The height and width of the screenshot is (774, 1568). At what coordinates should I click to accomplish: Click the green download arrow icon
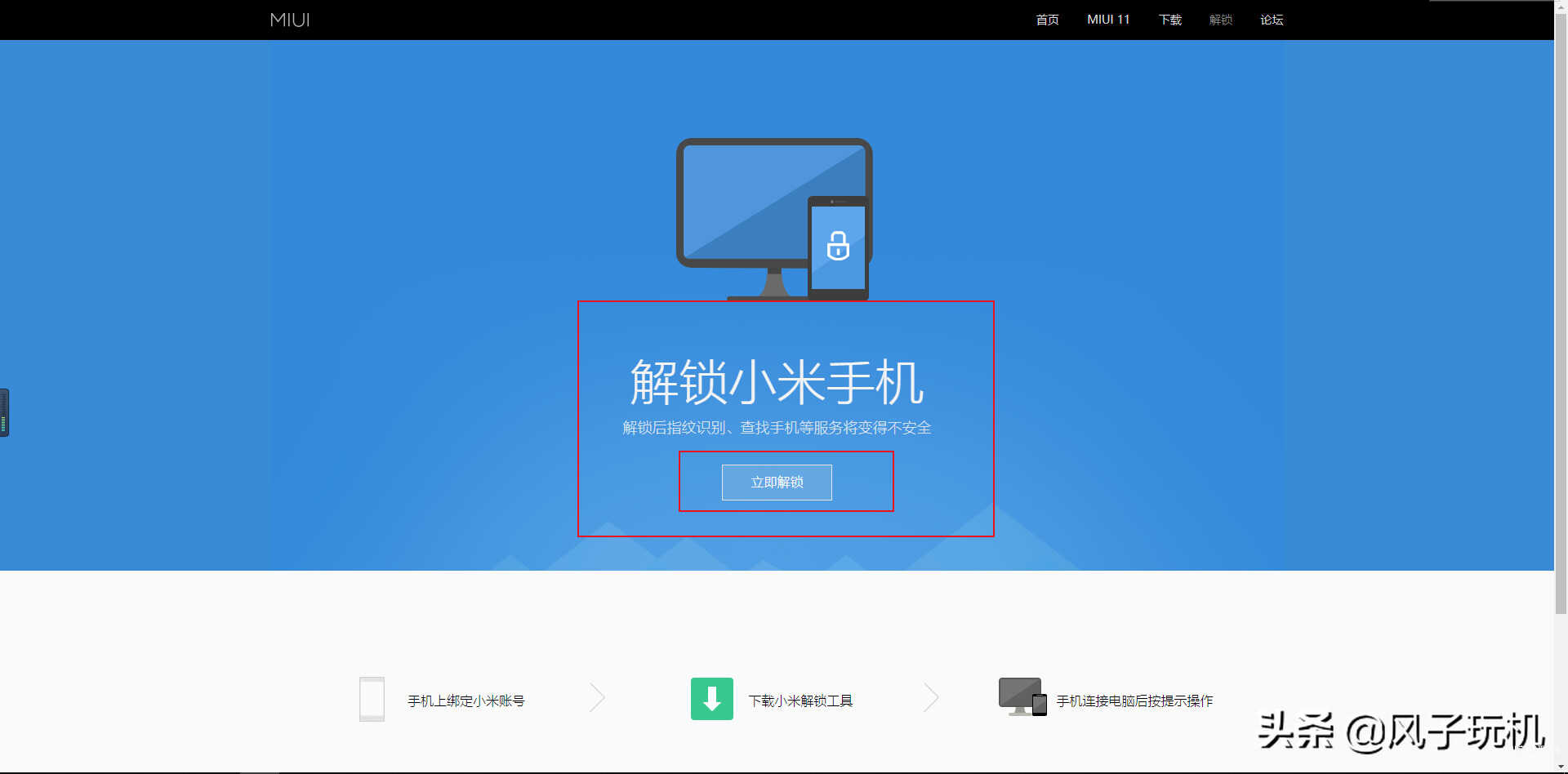pos(711,699)
